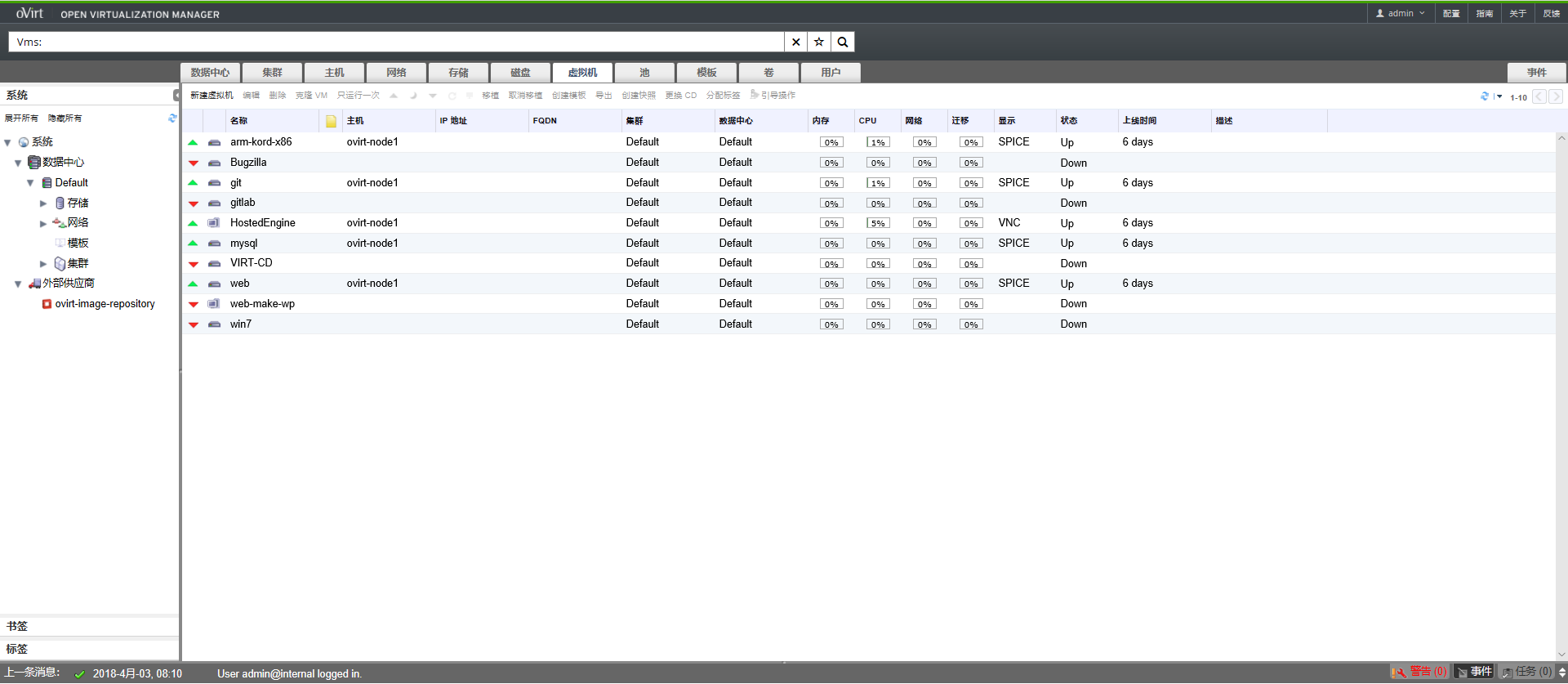Switch to the 存储 tab
Image resolution: width=1568 pixels, height=684 pixels.
tap(458, 73)
